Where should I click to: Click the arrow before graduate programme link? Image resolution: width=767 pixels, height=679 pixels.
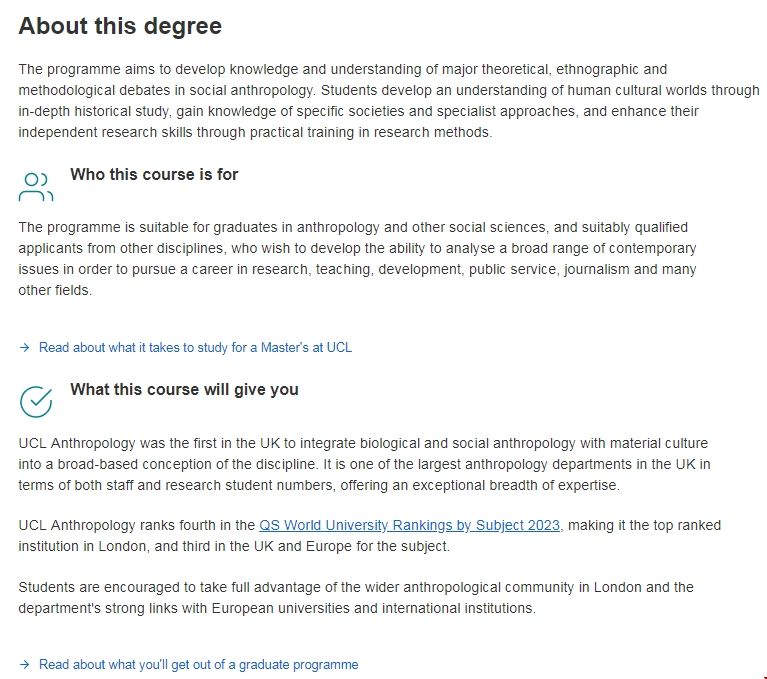coord(25,664)
